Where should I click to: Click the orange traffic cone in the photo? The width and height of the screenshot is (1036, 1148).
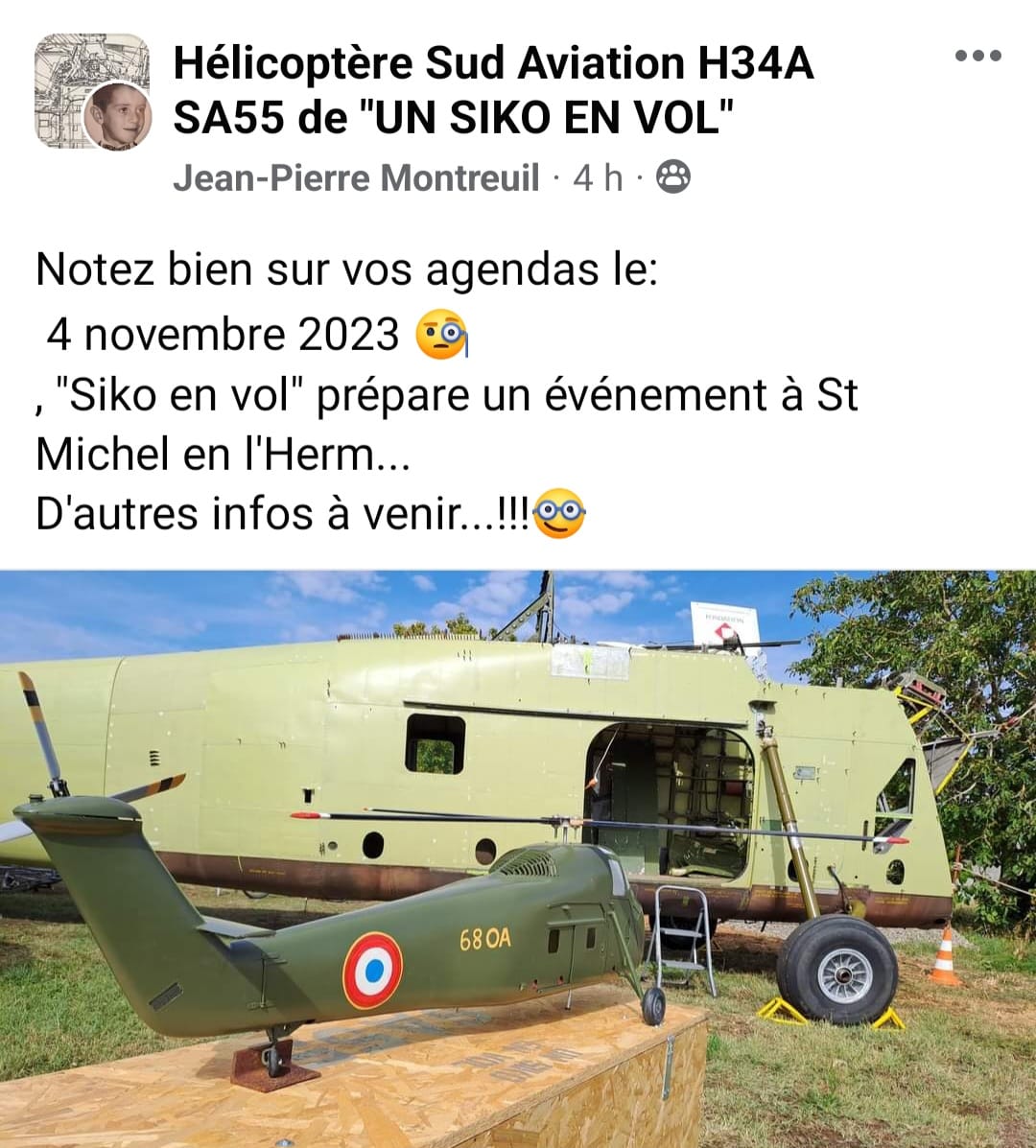pyautogui.click(x=945, y=954)
